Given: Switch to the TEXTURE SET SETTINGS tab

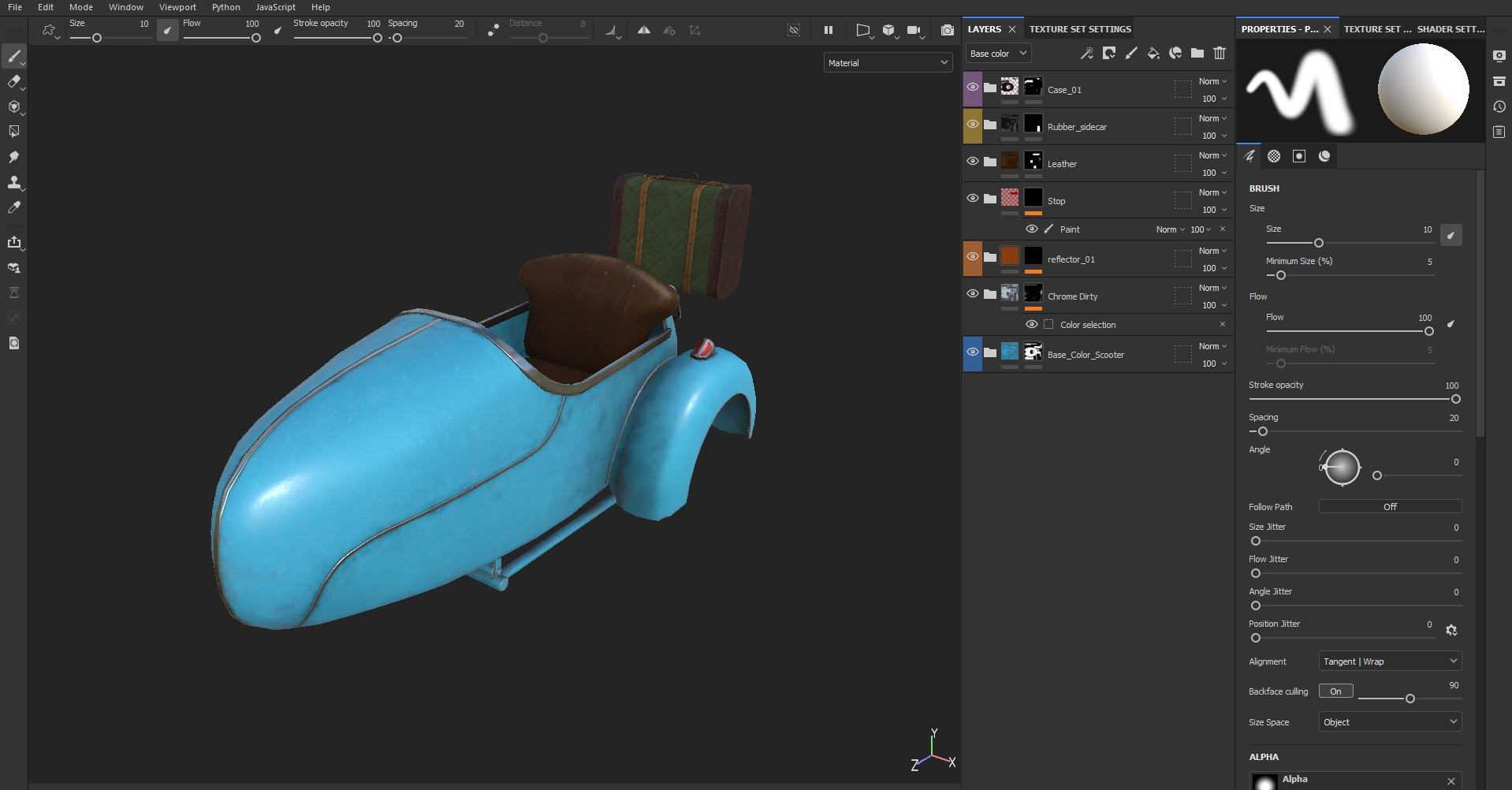Looking at the screenshot, I should point(1079,28).
